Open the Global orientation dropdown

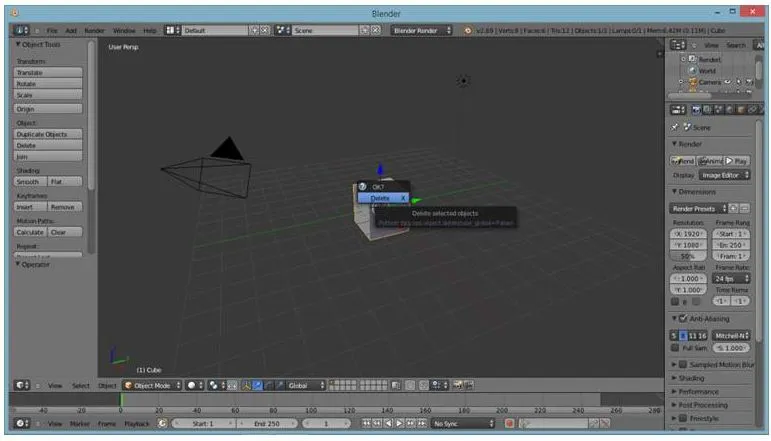coord(306,385)
